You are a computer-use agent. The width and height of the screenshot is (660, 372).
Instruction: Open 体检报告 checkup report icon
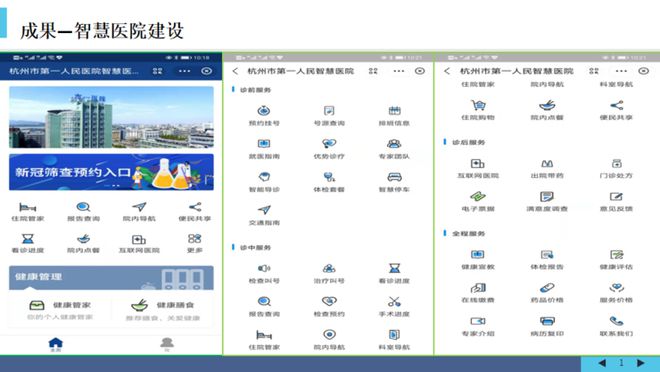547,255
